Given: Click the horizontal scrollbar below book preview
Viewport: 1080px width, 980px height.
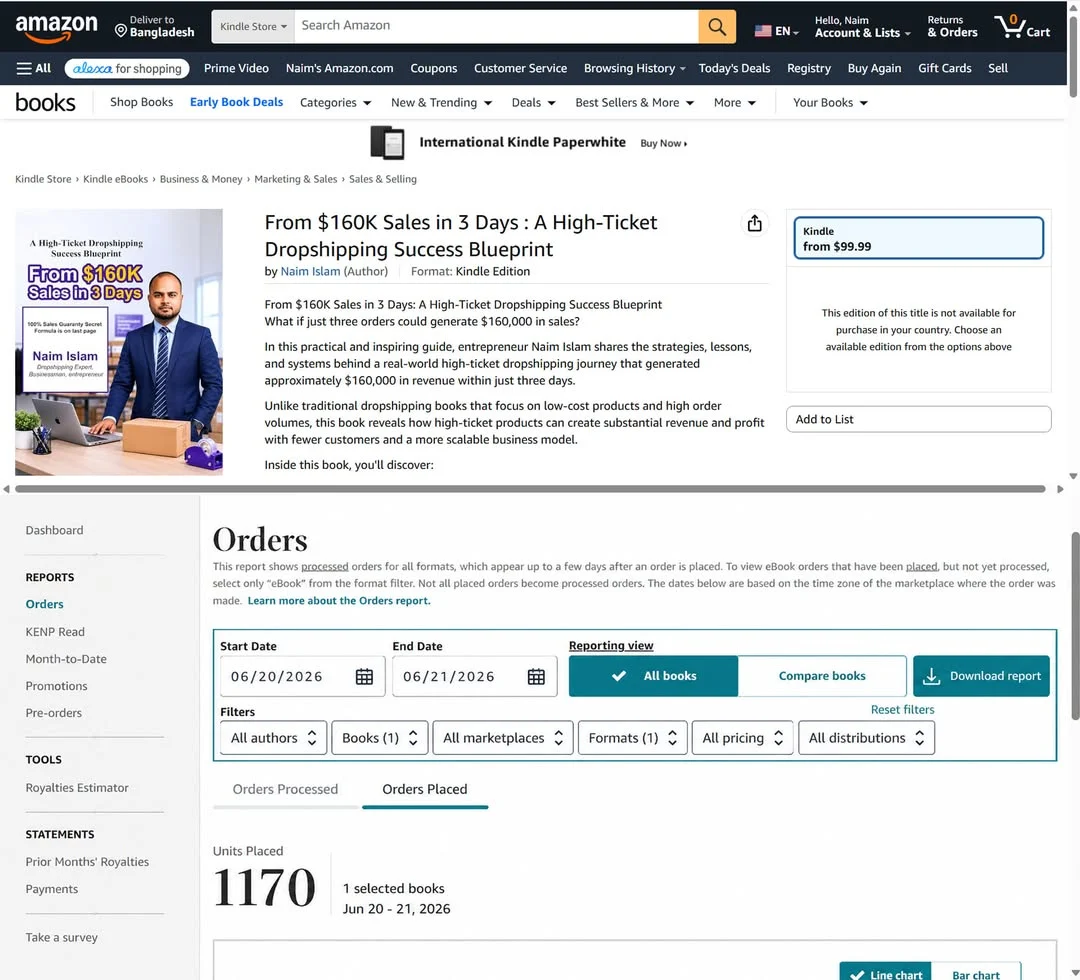Looking at the screenshot, I should [x=530, y=489].
